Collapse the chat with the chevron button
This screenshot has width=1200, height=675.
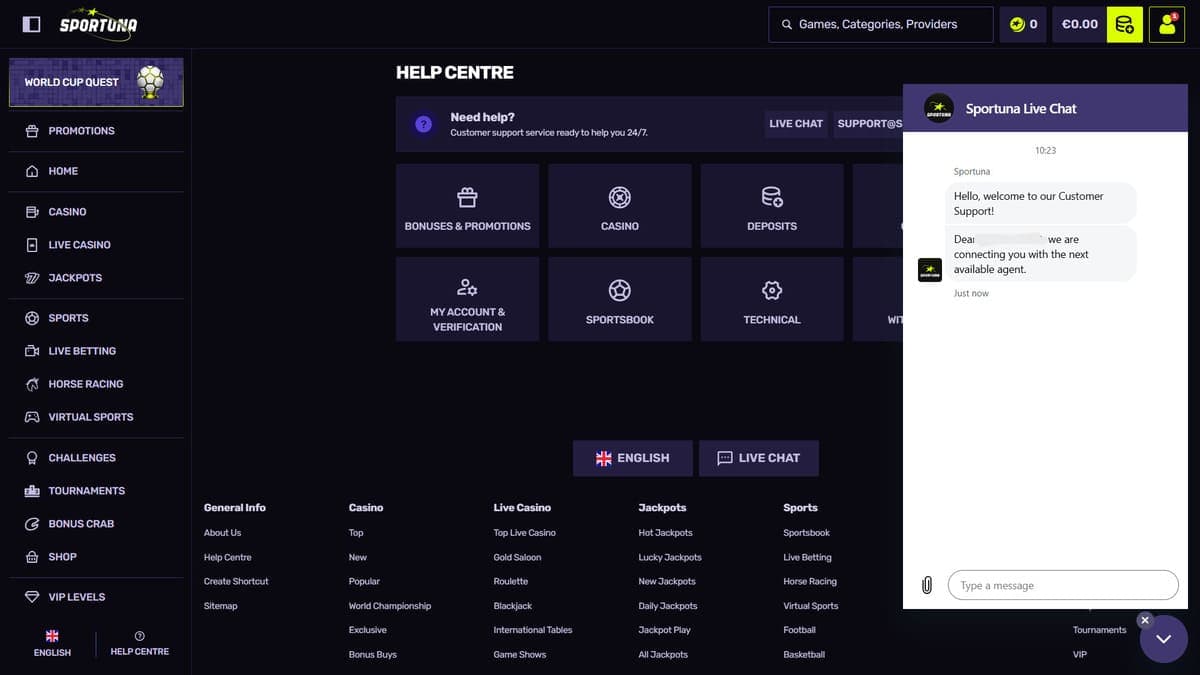point(1164,639)
